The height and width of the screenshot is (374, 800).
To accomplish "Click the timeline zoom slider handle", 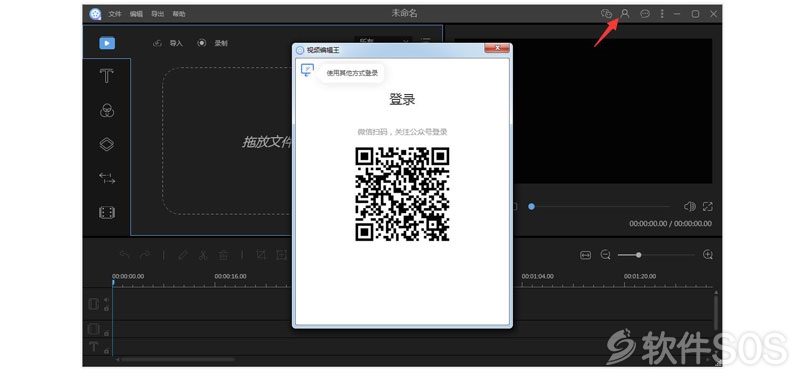I will [x=638, y=255].
